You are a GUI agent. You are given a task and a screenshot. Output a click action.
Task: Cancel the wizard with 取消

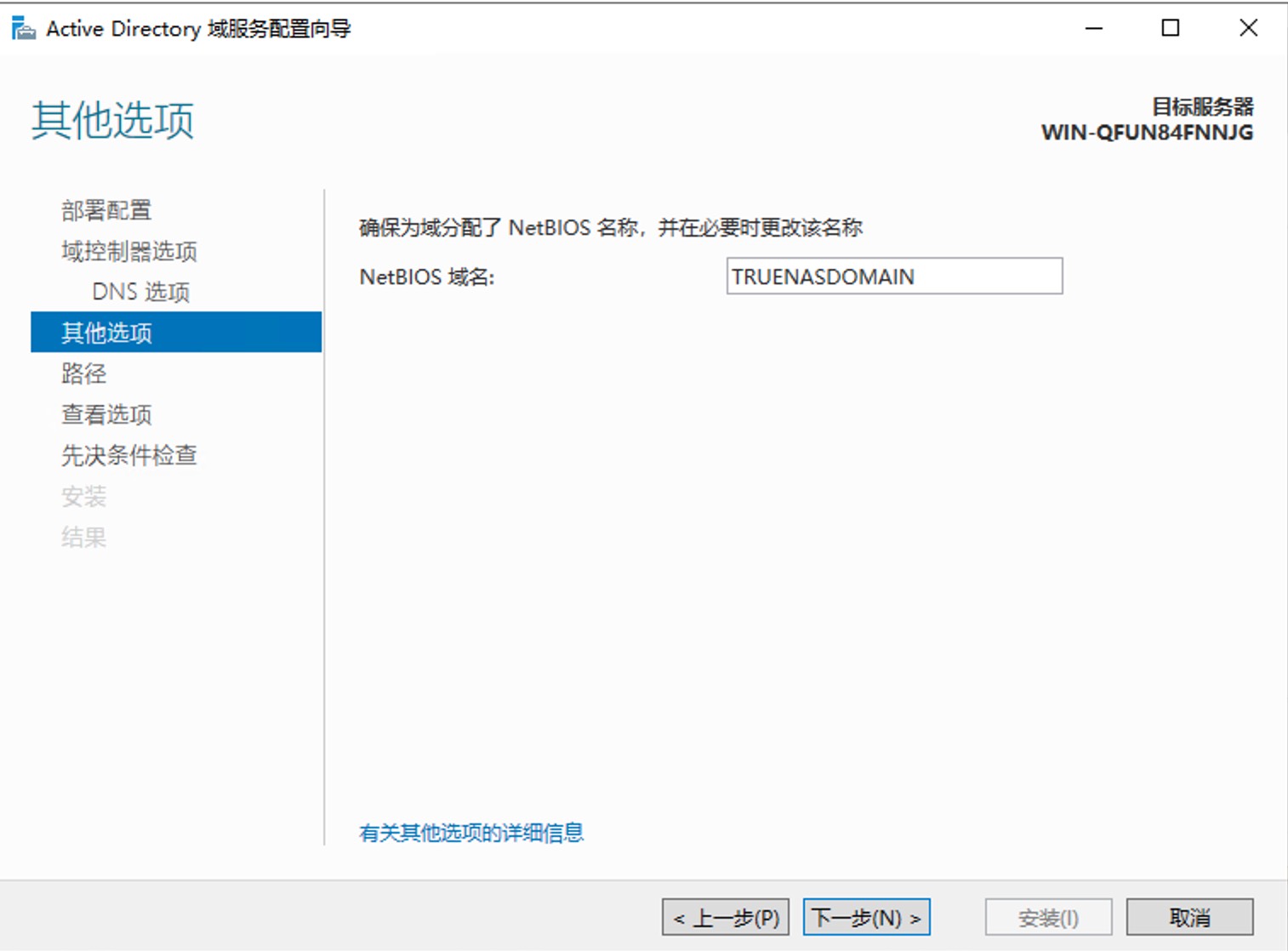pyautogui.click(x=1188, y=917)
